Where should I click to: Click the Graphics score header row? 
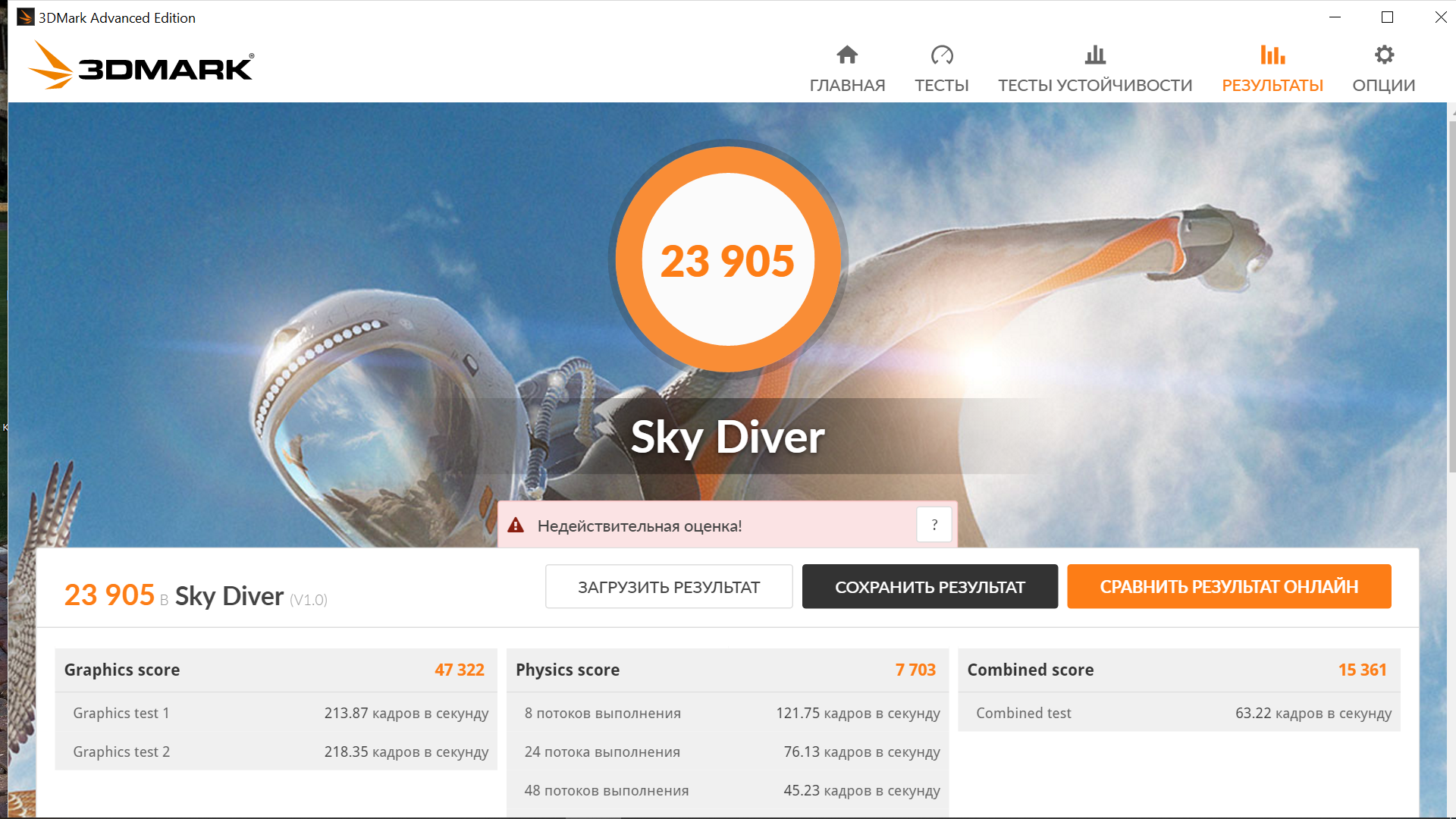(x=275, y=670)
